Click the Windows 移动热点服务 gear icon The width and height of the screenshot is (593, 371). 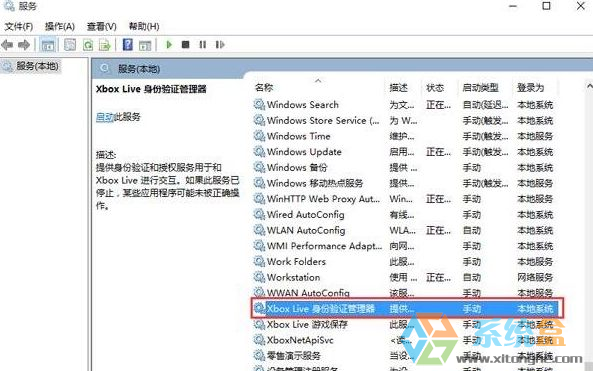pyautogui.click(x=259, y=183)
